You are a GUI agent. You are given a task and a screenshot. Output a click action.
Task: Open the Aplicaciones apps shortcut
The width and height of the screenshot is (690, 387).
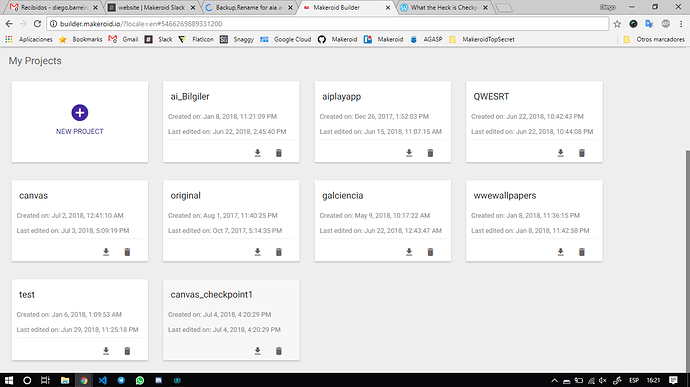click(x=29, y=39)
